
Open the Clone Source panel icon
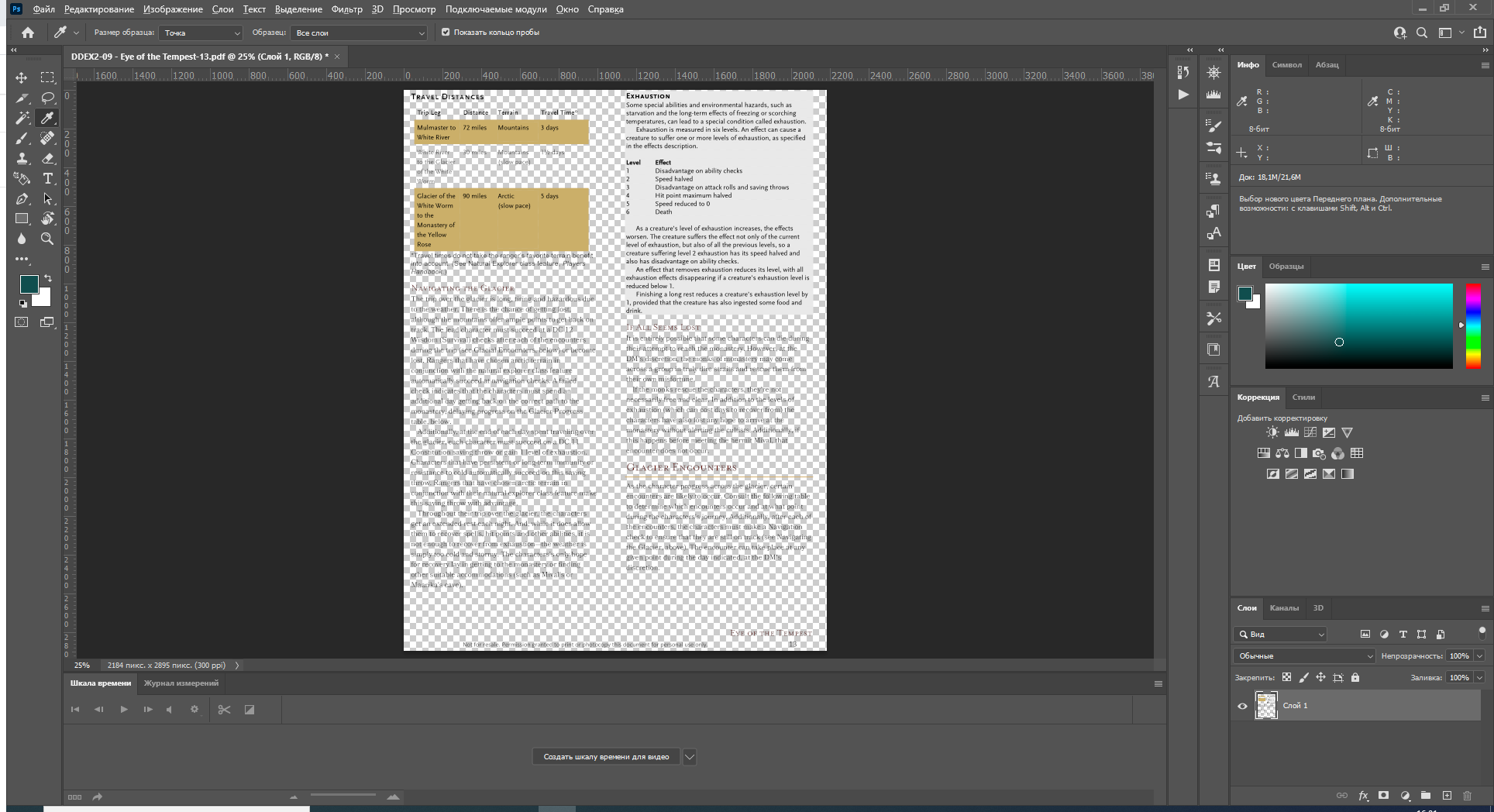(1213, 178)
